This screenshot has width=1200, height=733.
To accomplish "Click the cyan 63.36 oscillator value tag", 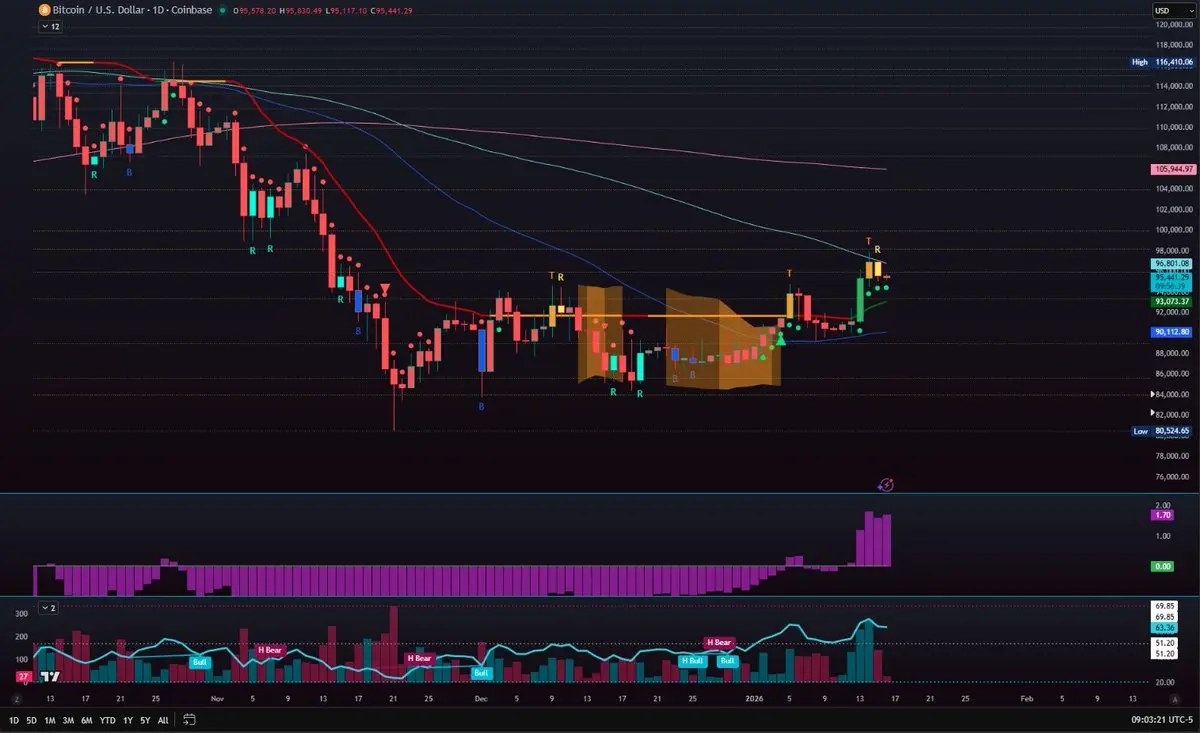I will pos(1164,629).
